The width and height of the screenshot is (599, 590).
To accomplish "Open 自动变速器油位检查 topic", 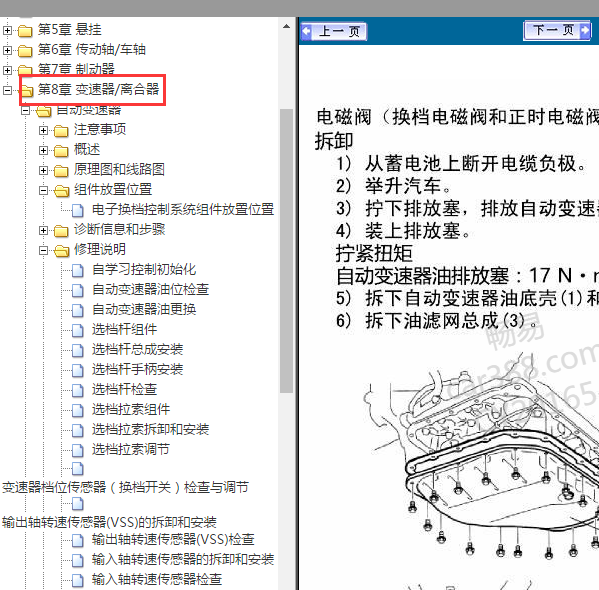I will click(151, 289).
